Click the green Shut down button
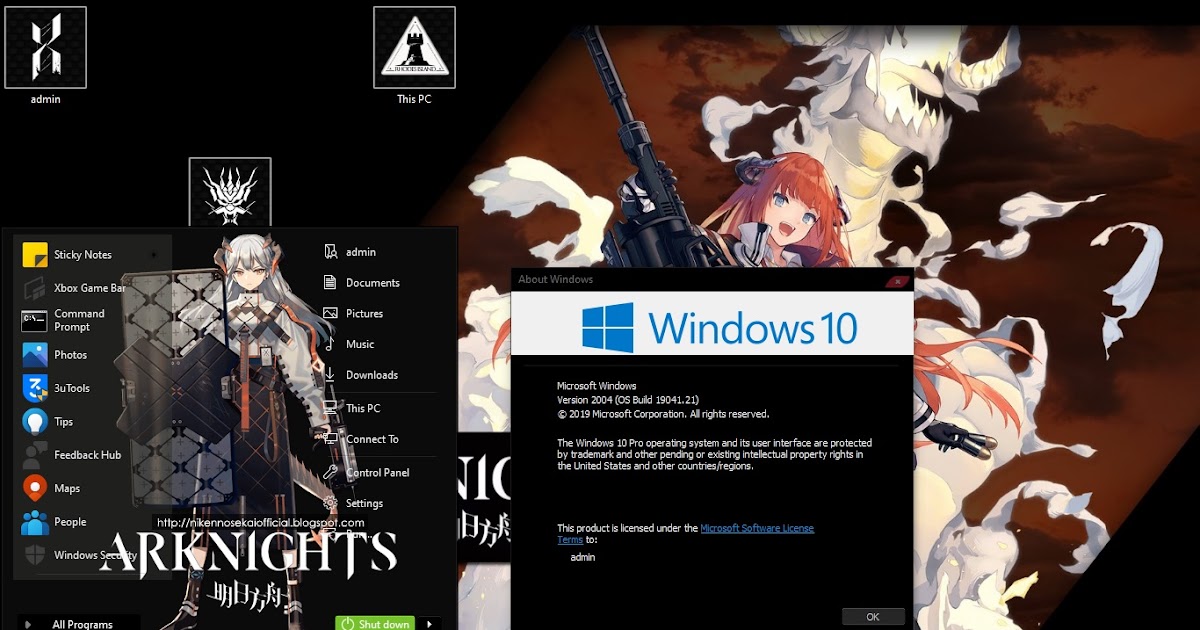The width and height of the screenshot is (1200, 630). pyautogui.click(x=375, y=624)
